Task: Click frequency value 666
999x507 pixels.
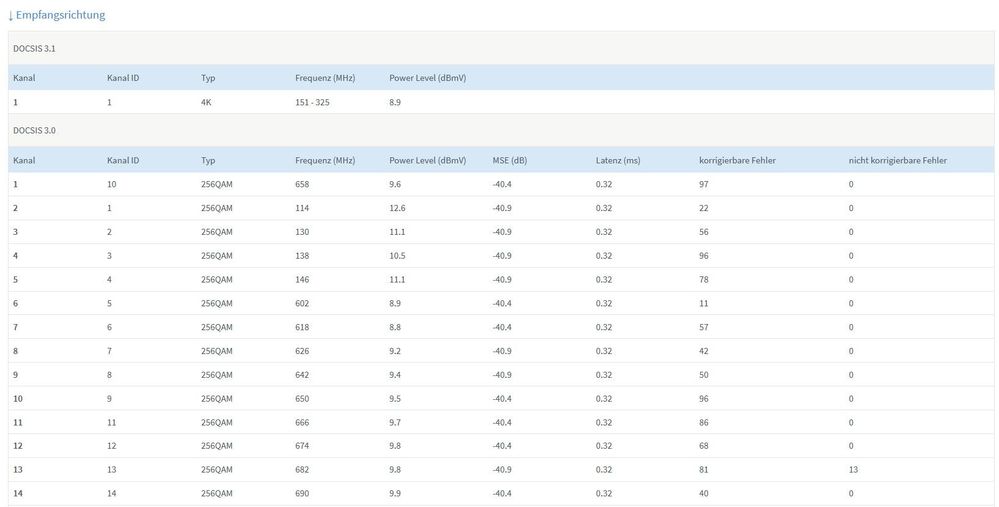Action: click(302, 423)
